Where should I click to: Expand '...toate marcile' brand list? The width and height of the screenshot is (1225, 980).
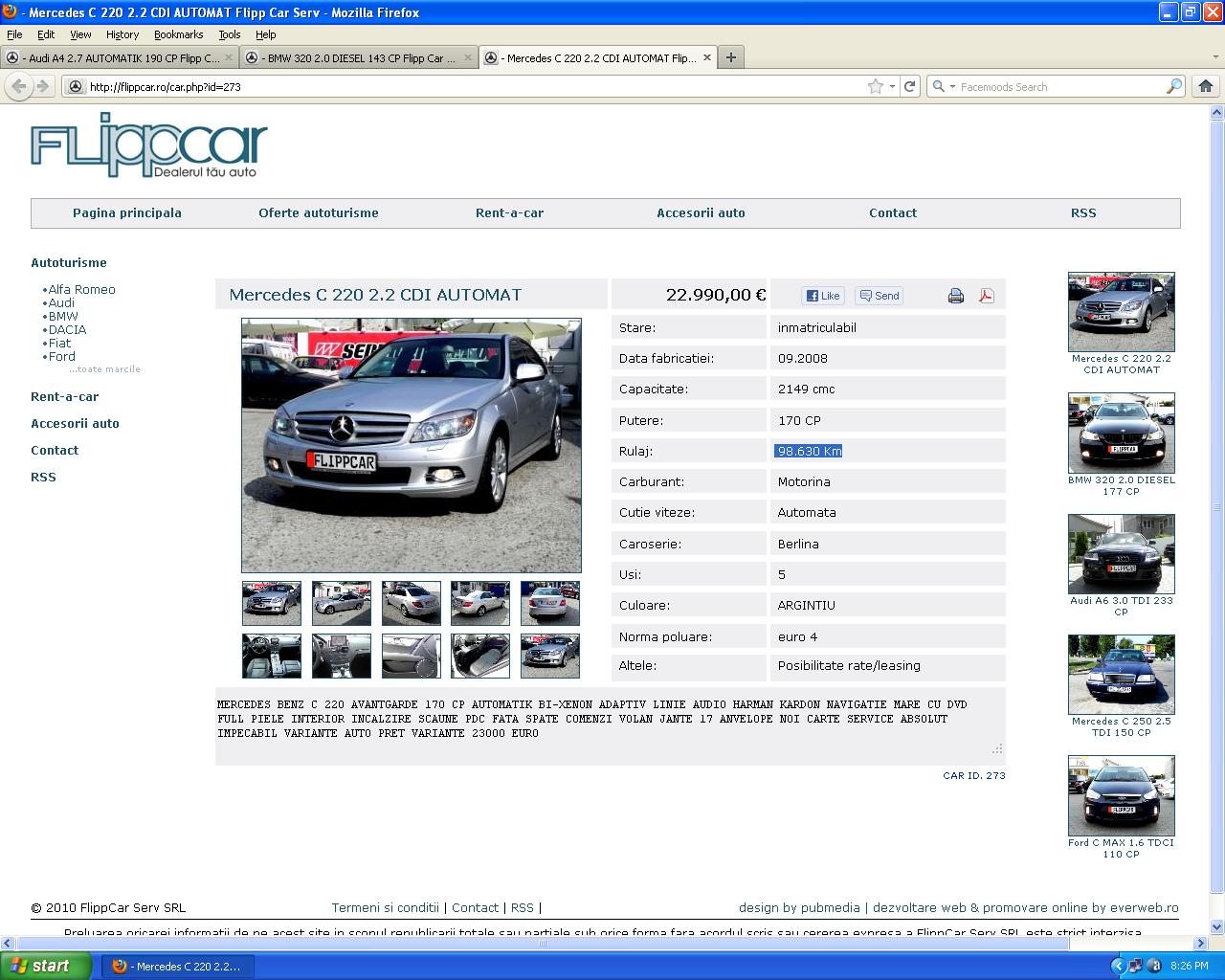point(104,368)
